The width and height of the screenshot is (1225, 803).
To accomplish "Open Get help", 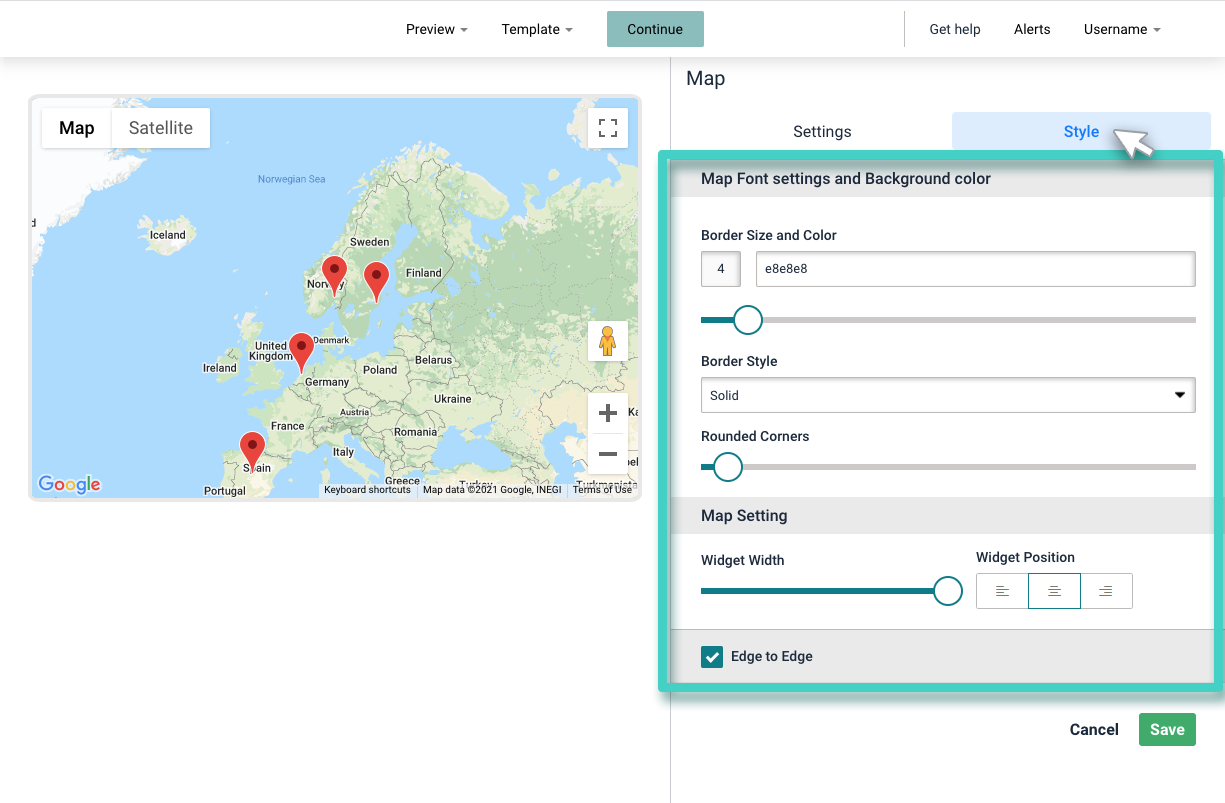I will coord(955,29).
